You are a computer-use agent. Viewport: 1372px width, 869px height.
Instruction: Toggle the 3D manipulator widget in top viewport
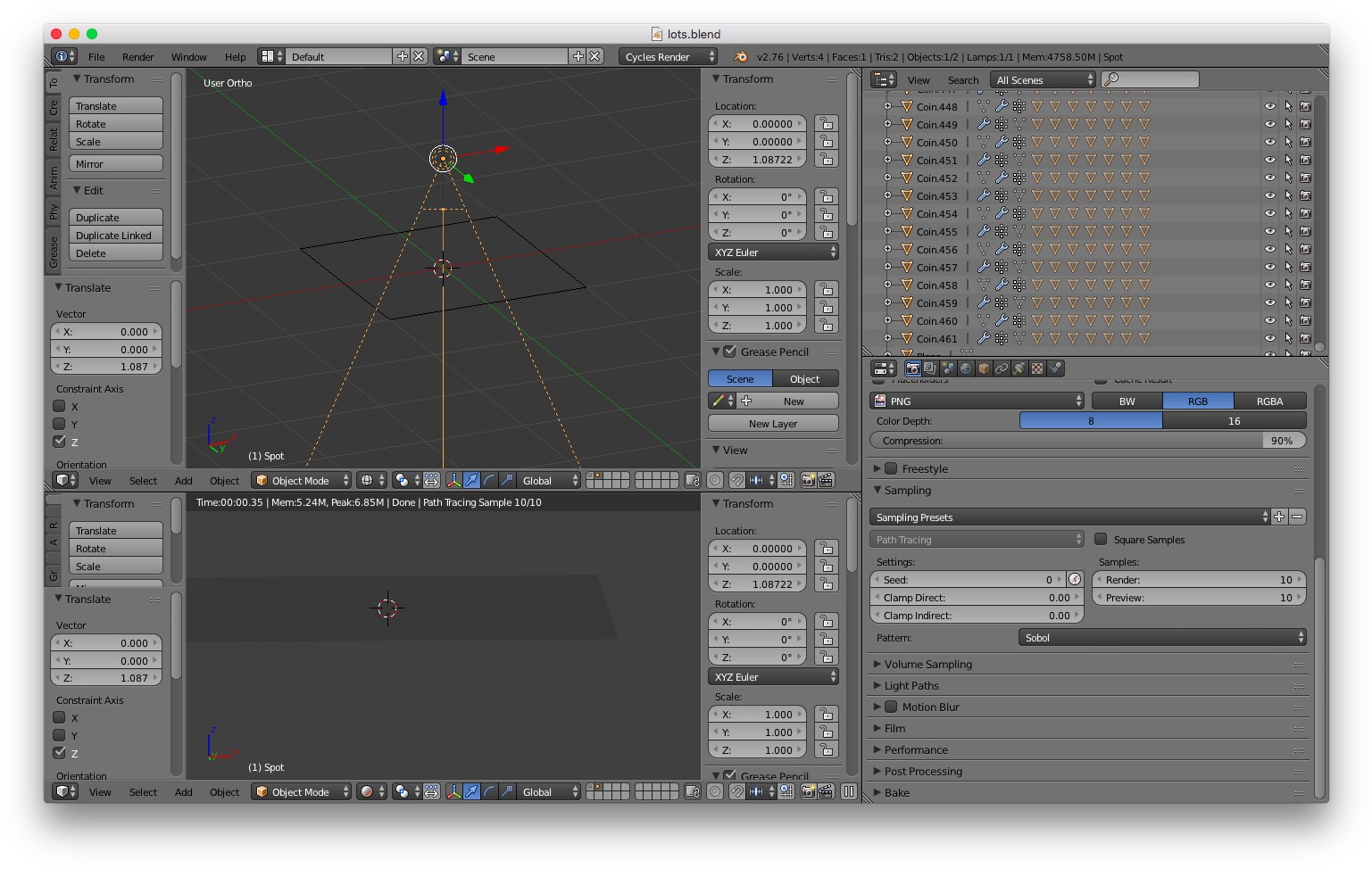pos(453,481)
